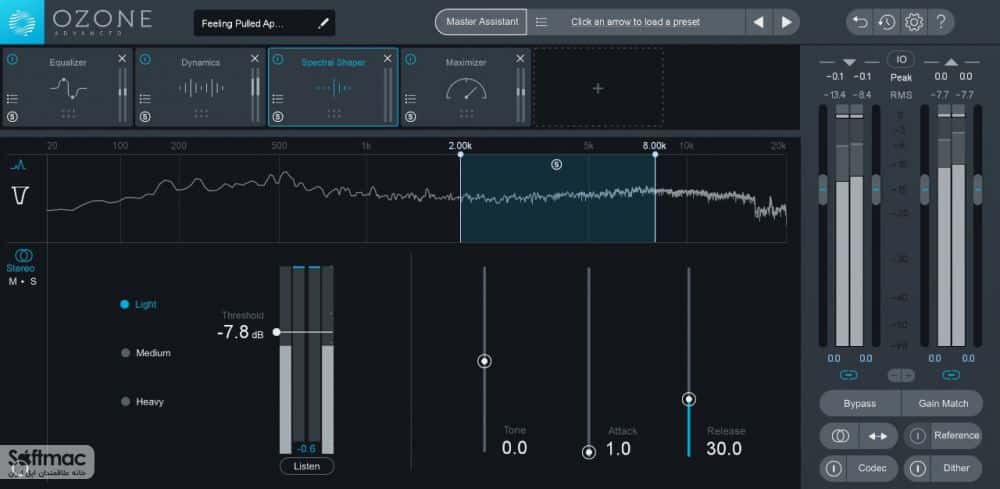1000x489 pixels.
Task: Solo the Dynamics module
Action: point(145,117)
